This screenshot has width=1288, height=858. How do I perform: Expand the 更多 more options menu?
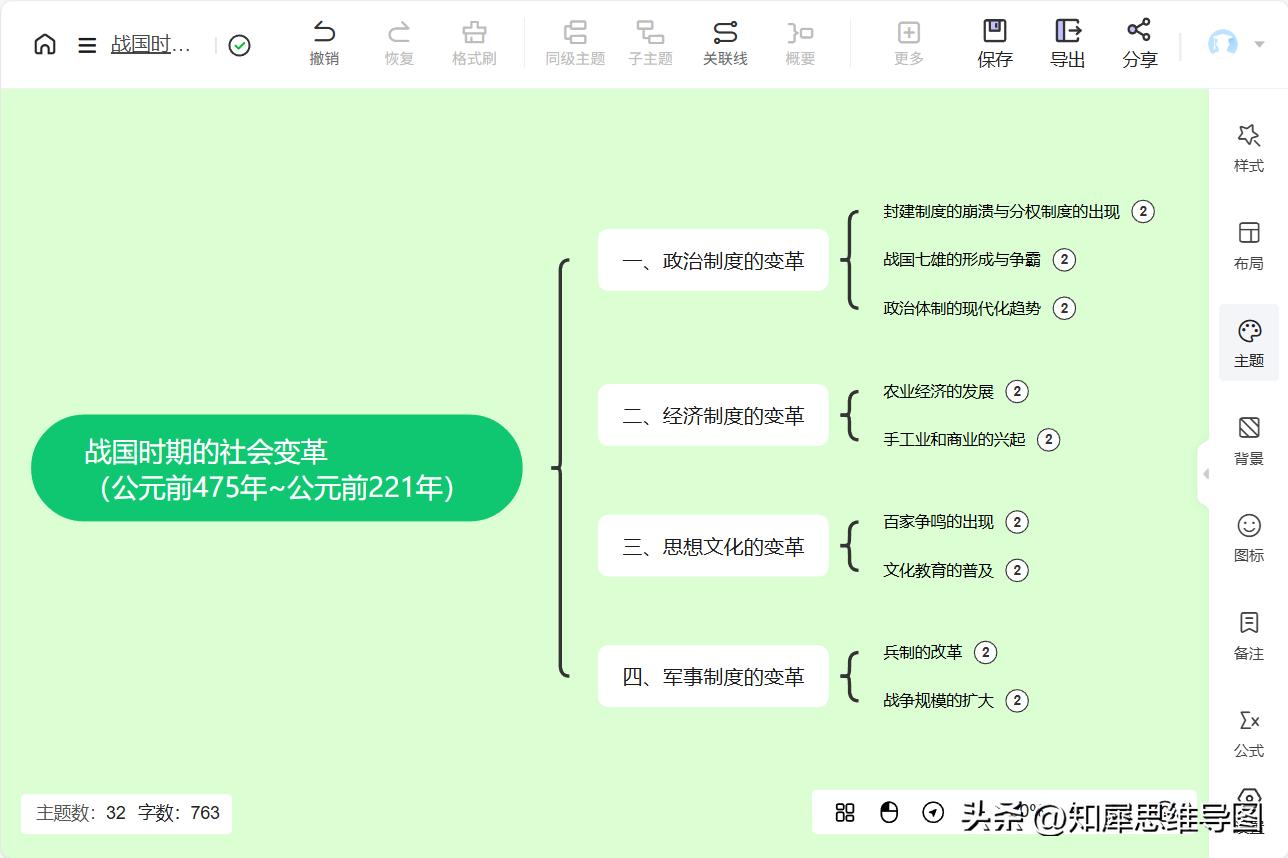click(x=908, y=44)
